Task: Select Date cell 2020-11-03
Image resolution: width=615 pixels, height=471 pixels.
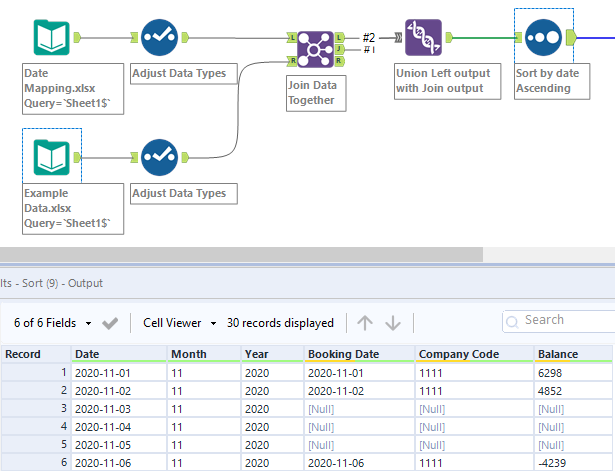Action: pyautogui.click(x=119, y=409)
